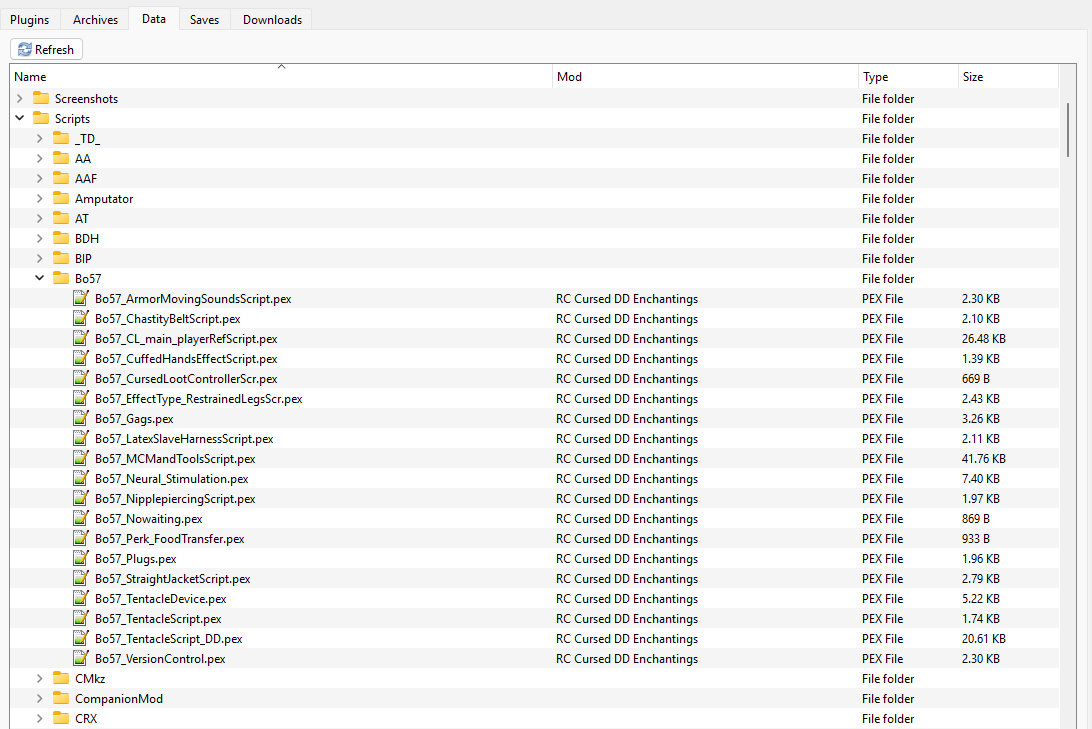The image size is (1092, 729).
Task: Click file icon of Bo57_VersionControl.pex
Action: tap(81, 658)
